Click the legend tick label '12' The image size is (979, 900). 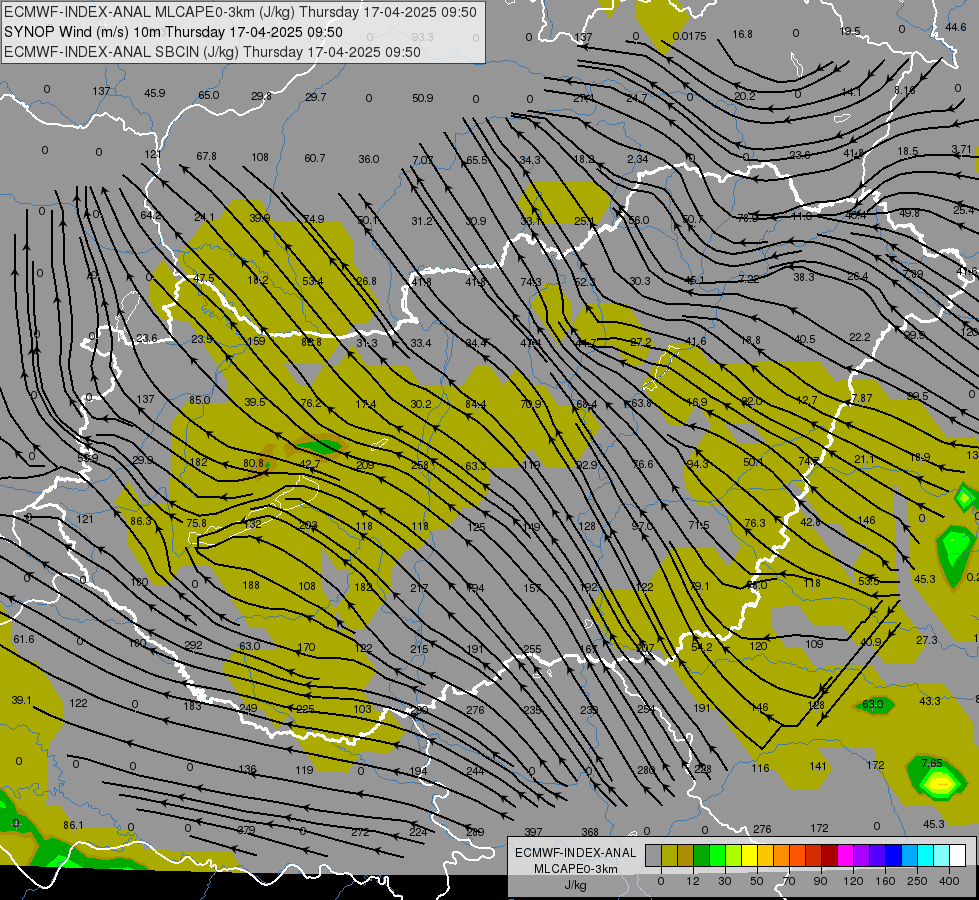[693, 881]
